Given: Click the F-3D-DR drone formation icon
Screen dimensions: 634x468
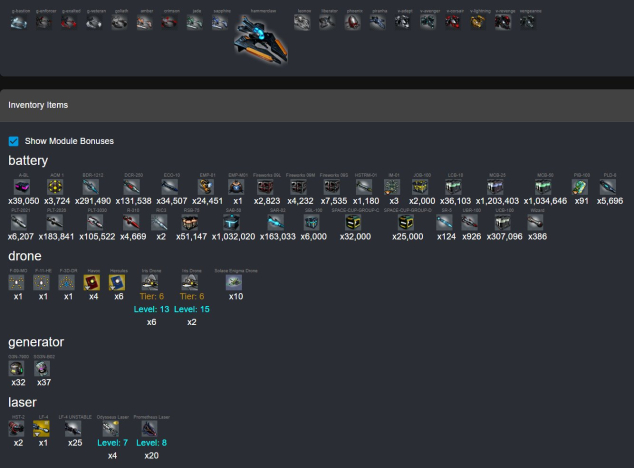Looking at the screenshot, I should (x=68, y=284).
